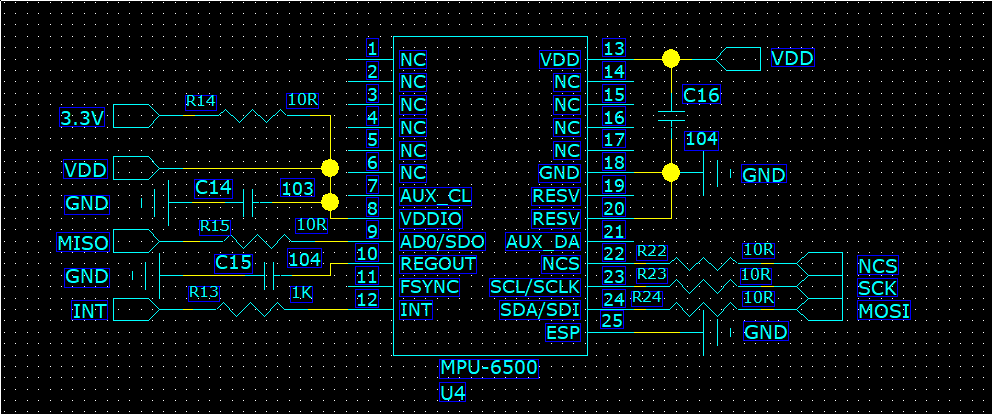Select the C16 capacitor plates symbol

[671, 116]
